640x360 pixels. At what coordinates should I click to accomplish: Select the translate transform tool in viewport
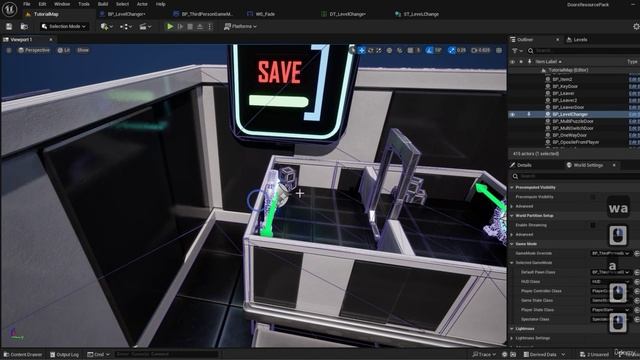pos(362,50)
